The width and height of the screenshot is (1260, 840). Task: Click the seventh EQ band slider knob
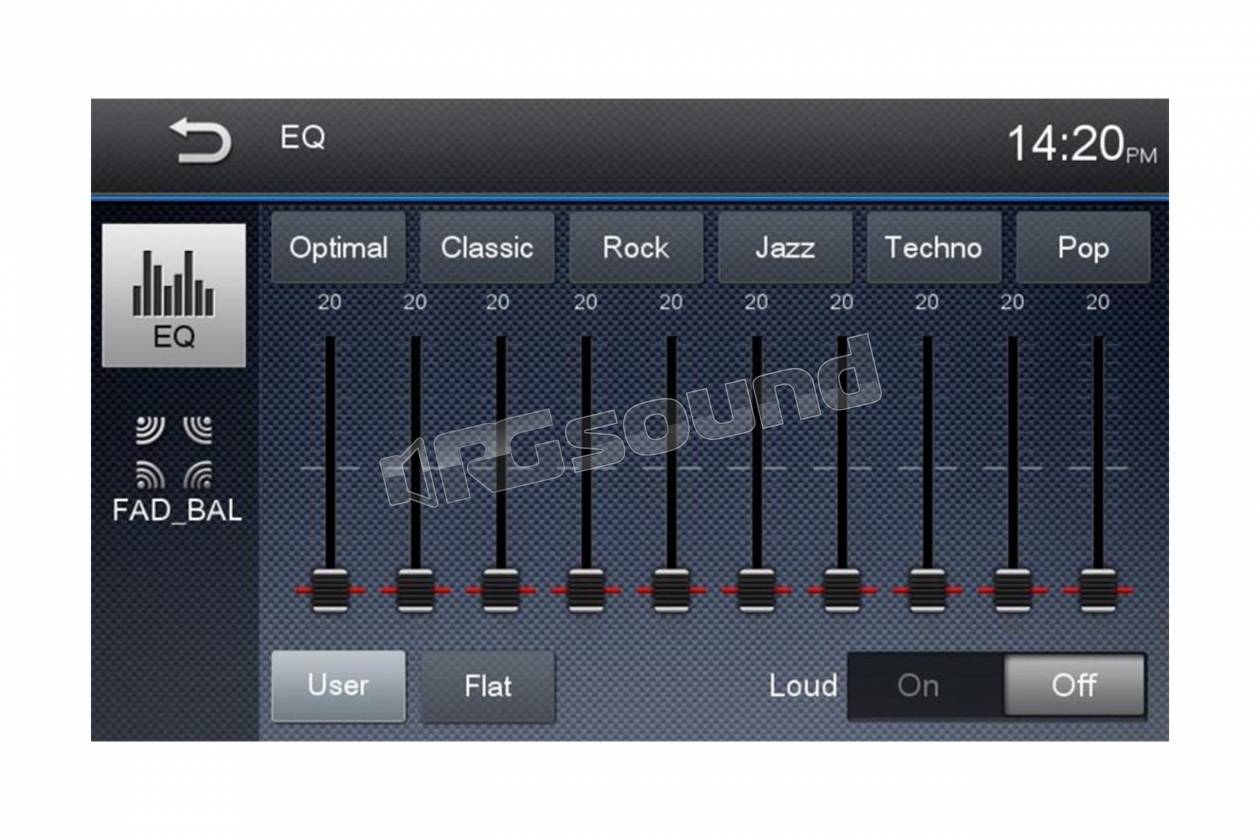pyautogui.click(x=842, y=590)
